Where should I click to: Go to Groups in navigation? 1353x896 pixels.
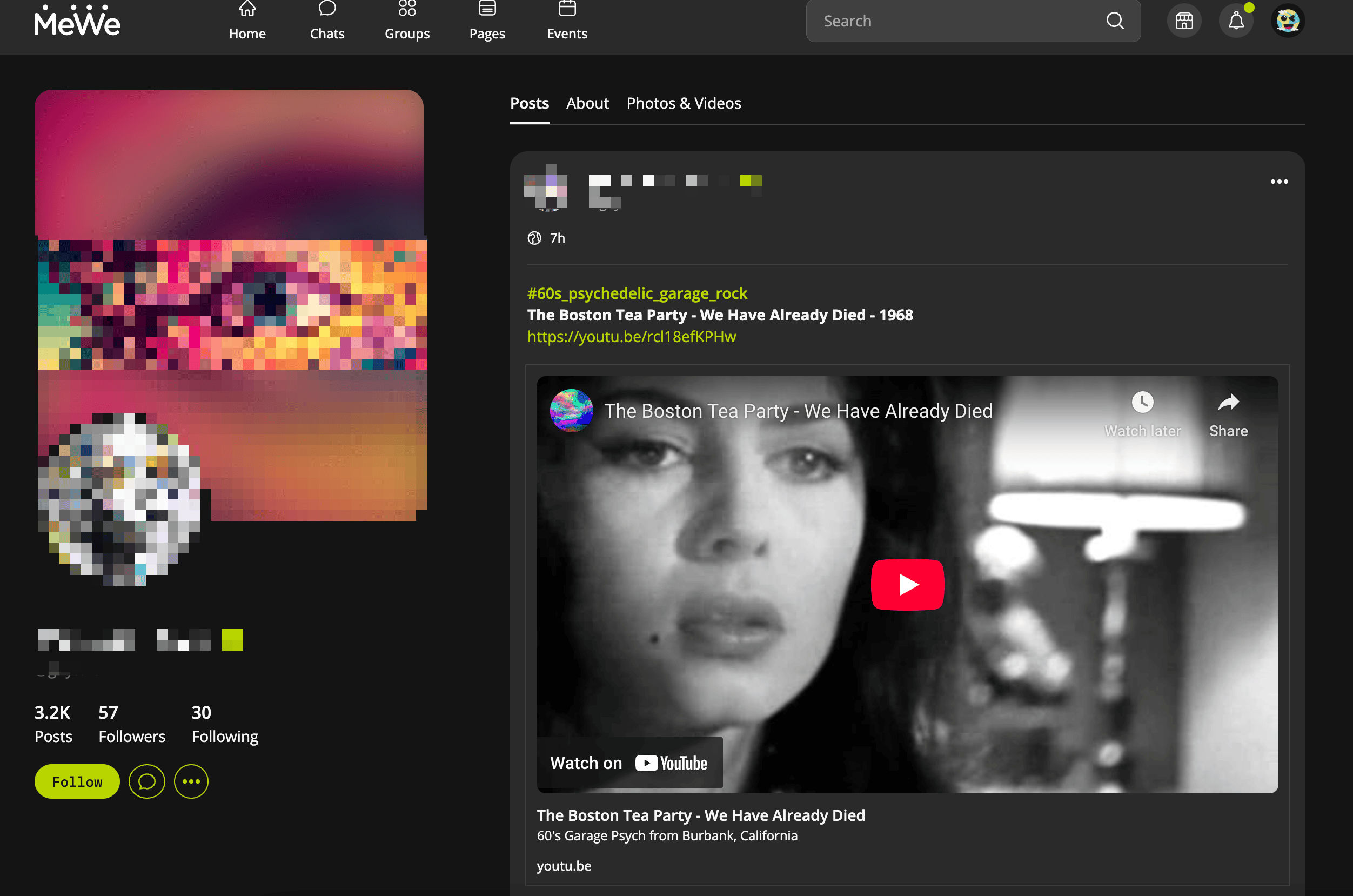tap(407, 21)
